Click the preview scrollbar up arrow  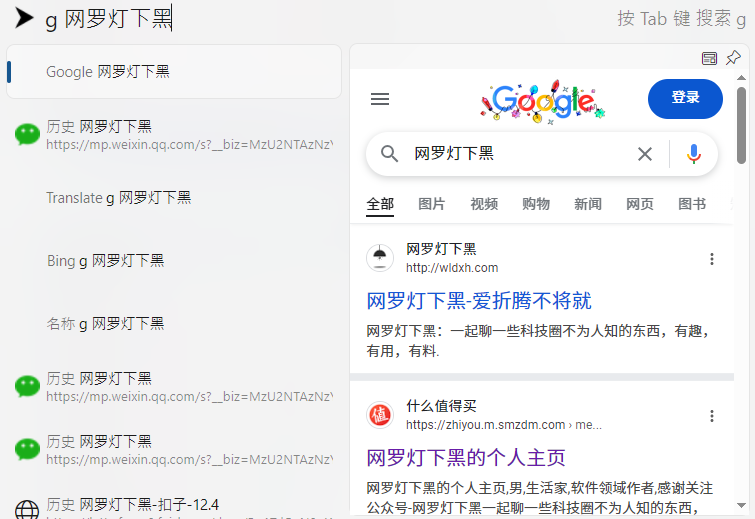point(742,78)
